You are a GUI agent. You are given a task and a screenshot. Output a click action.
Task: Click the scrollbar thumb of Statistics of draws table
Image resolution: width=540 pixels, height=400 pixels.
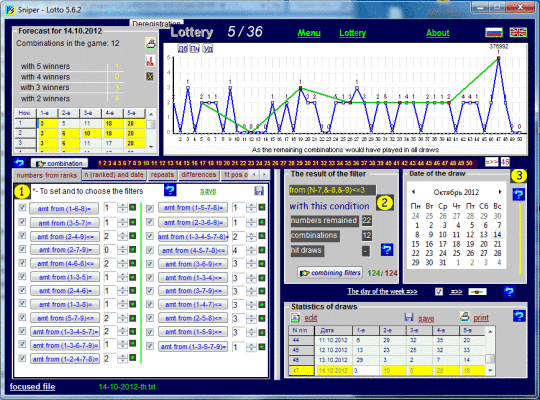[490, 358]
